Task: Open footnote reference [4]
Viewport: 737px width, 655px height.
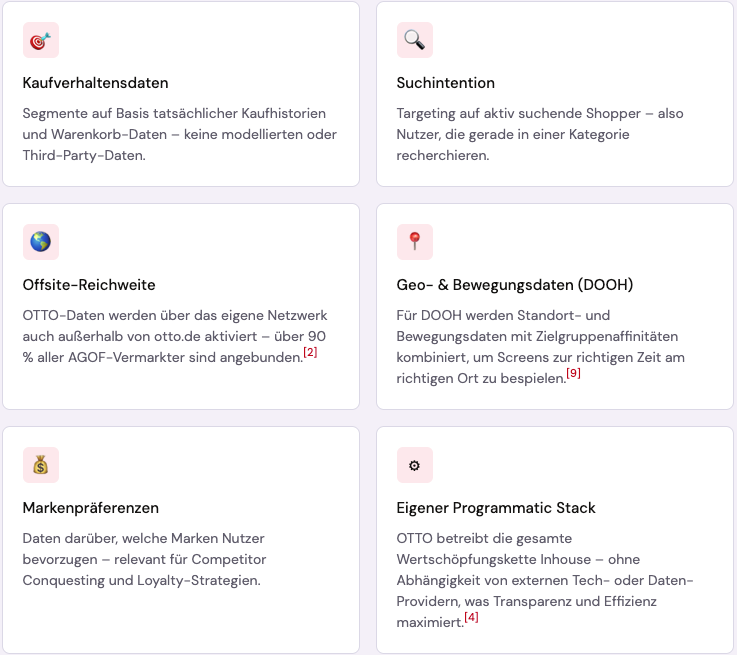Action: pyautogui.click(x=471, y=617)
